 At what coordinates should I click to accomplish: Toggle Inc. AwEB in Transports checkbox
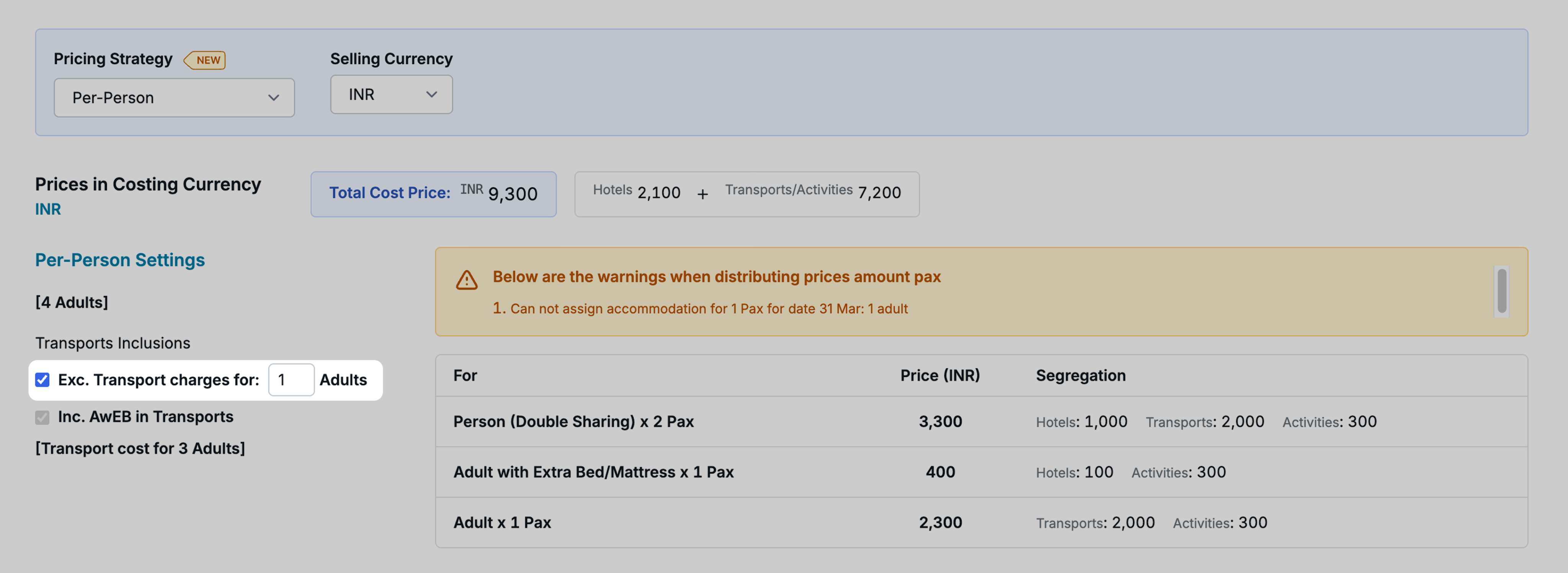42,417
